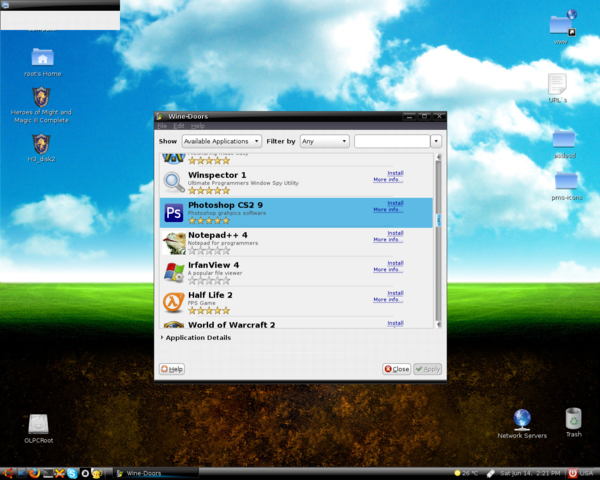Click More info for Photoshop CS2

click(x=388, y=209)
